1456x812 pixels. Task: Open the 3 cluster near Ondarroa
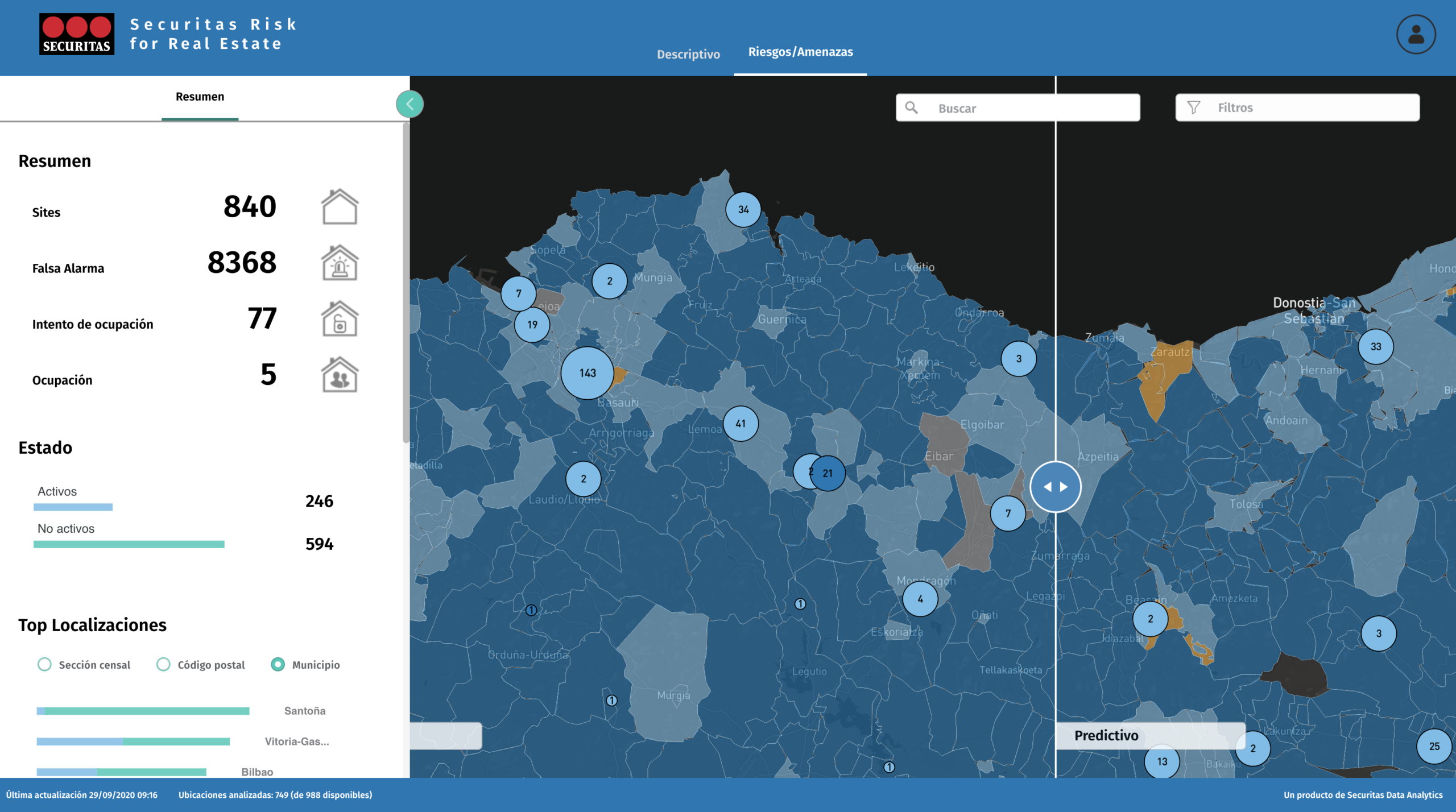(x=1019, y=359)
